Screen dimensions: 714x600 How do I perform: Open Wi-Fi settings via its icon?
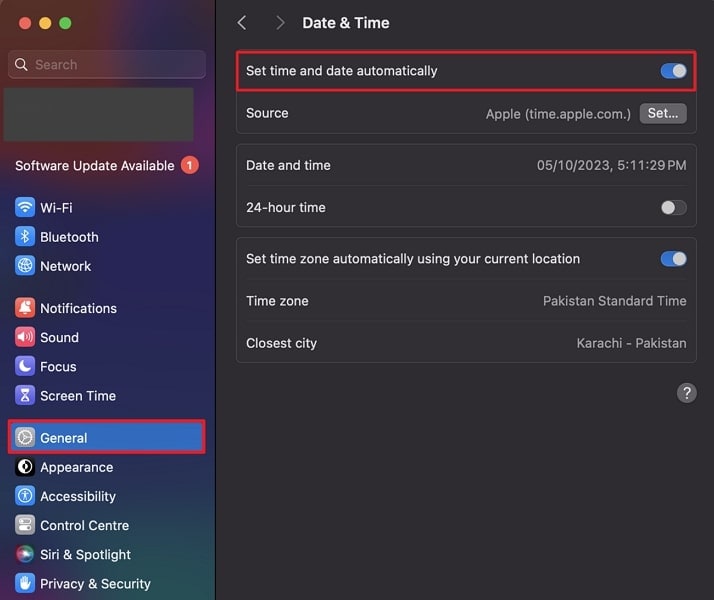25,208
